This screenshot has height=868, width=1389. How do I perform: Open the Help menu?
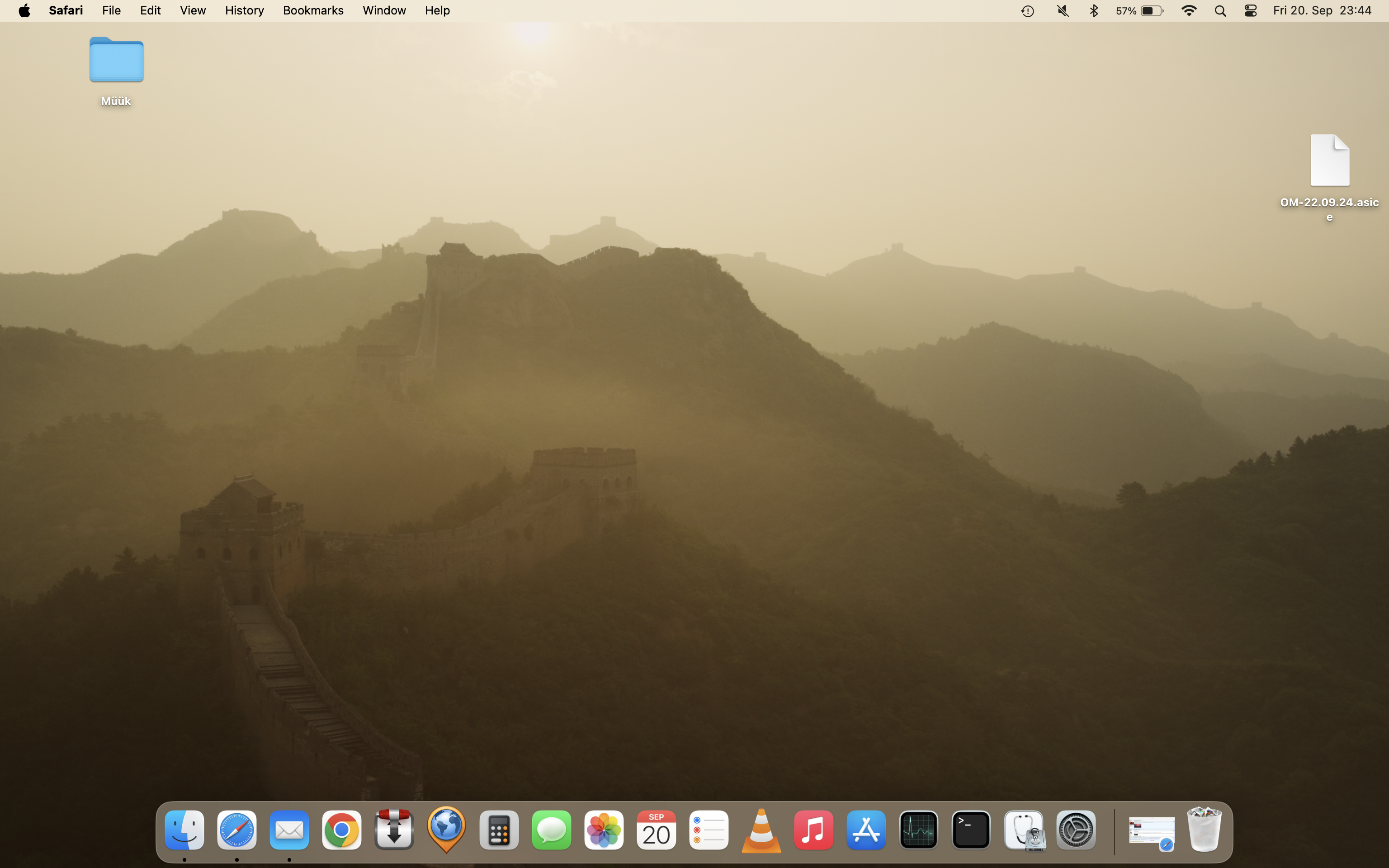coord(437,10)
